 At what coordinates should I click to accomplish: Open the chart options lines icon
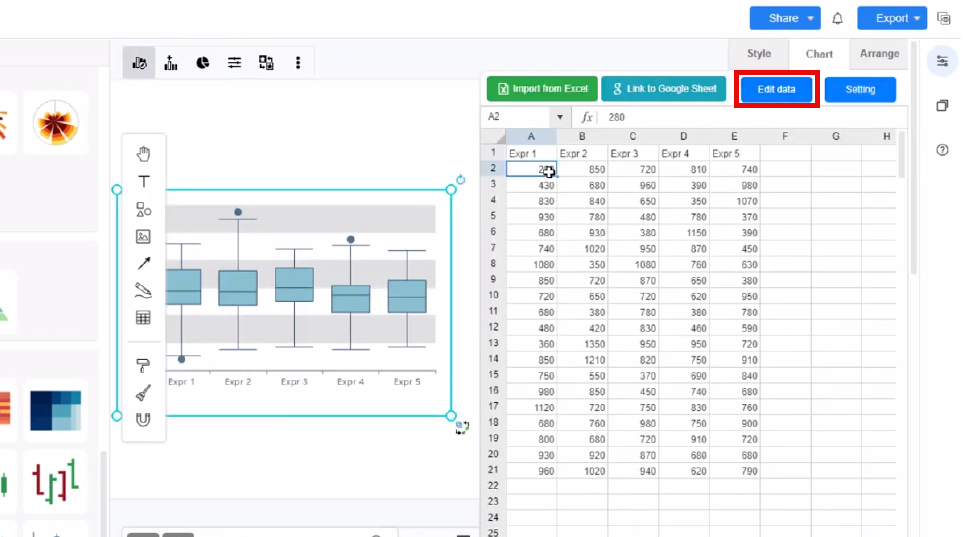click(x=235, y=63)
